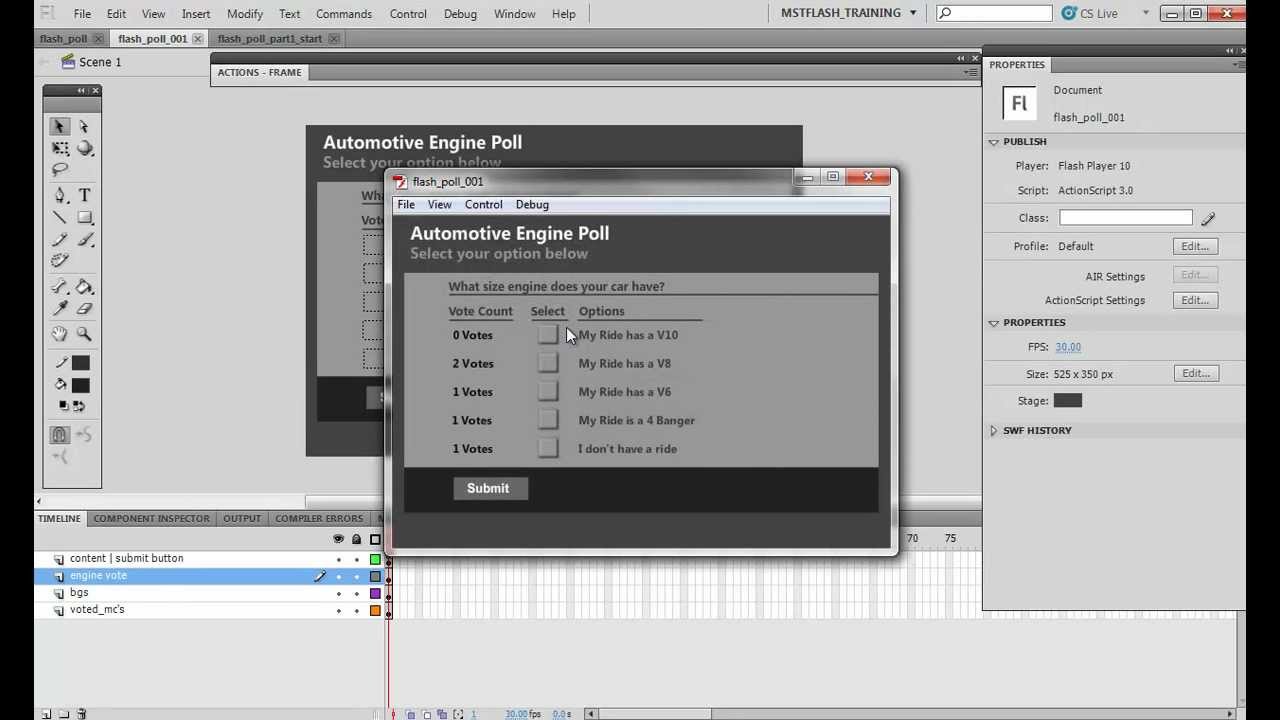Select the Pencil tool
1280x720 pixels.
(60, 239)
